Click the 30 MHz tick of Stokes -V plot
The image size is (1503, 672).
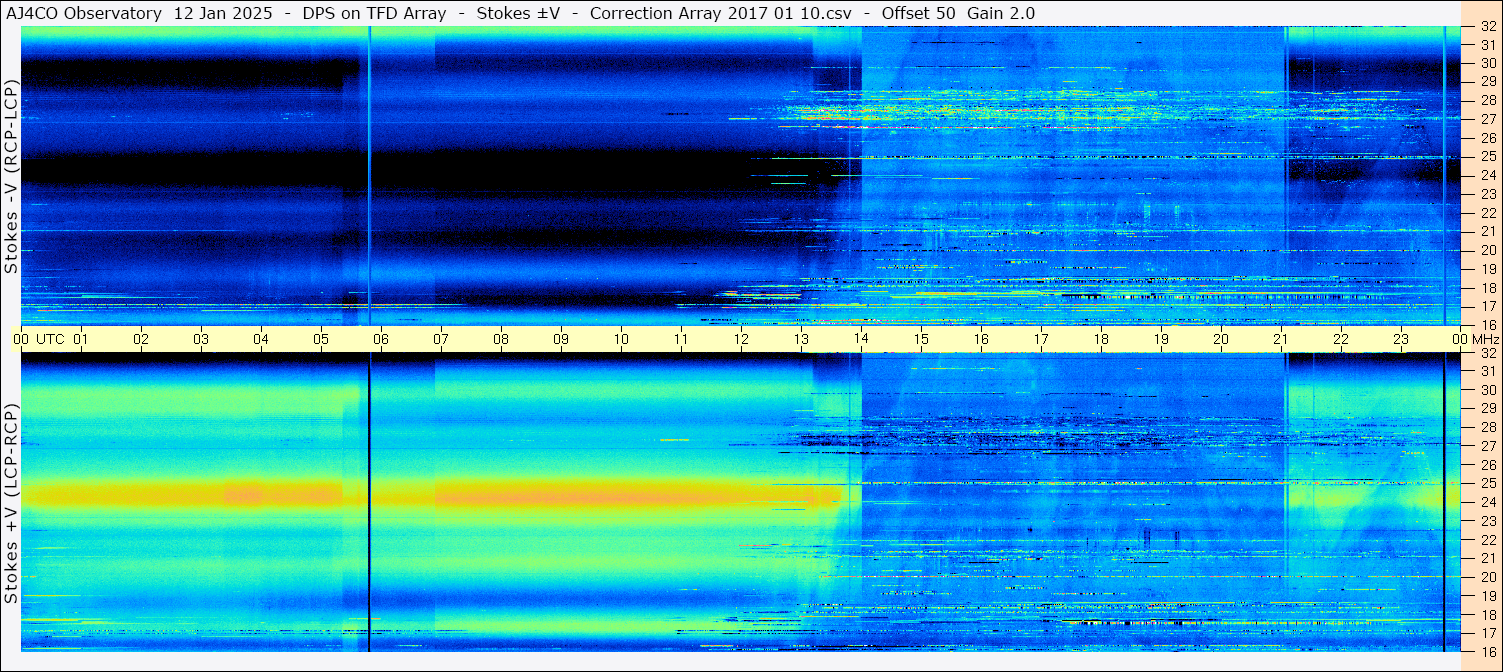click(1487, 62)
